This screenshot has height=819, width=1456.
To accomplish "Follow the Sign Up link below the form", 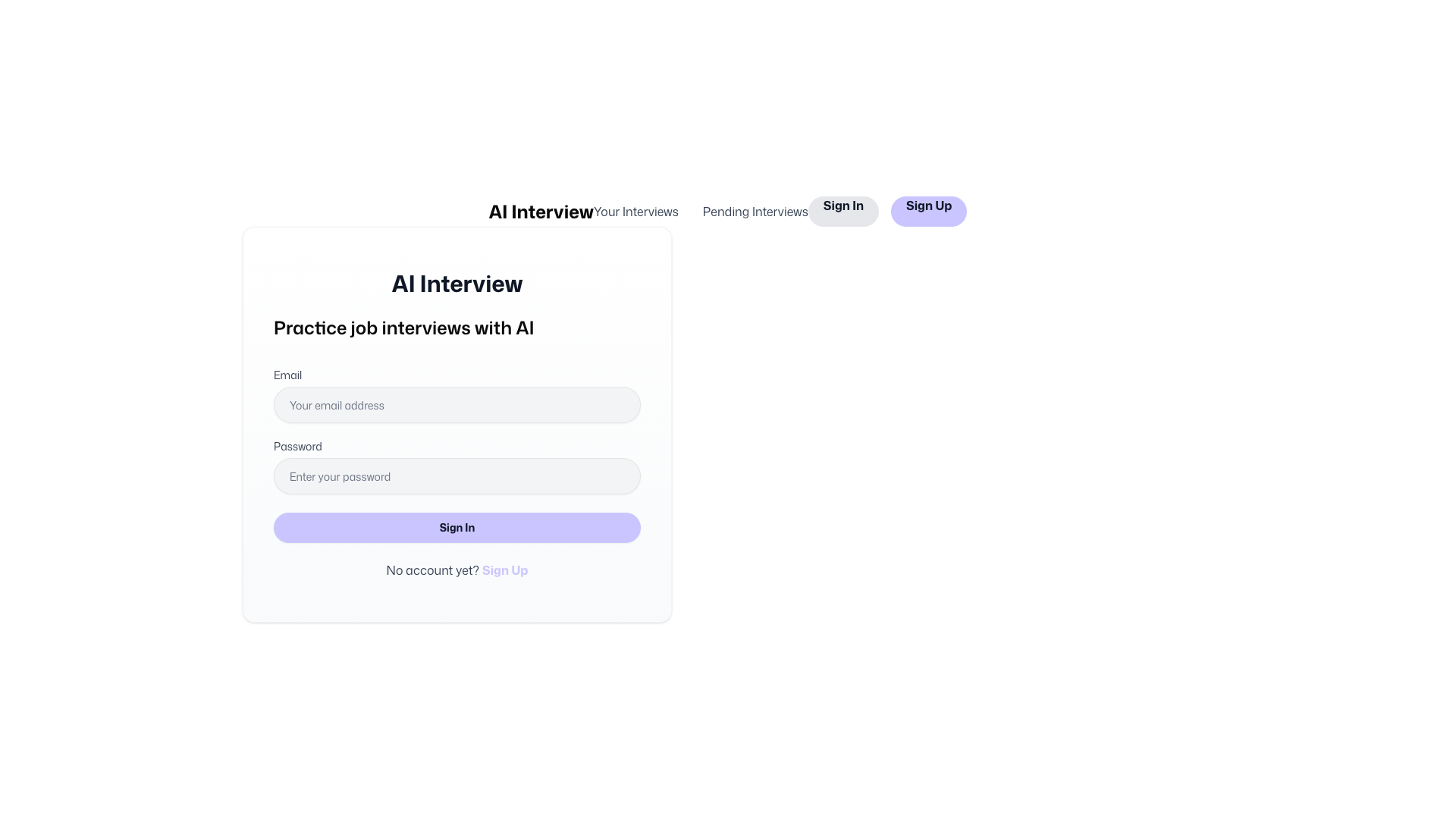I will [x=504, y=570].
